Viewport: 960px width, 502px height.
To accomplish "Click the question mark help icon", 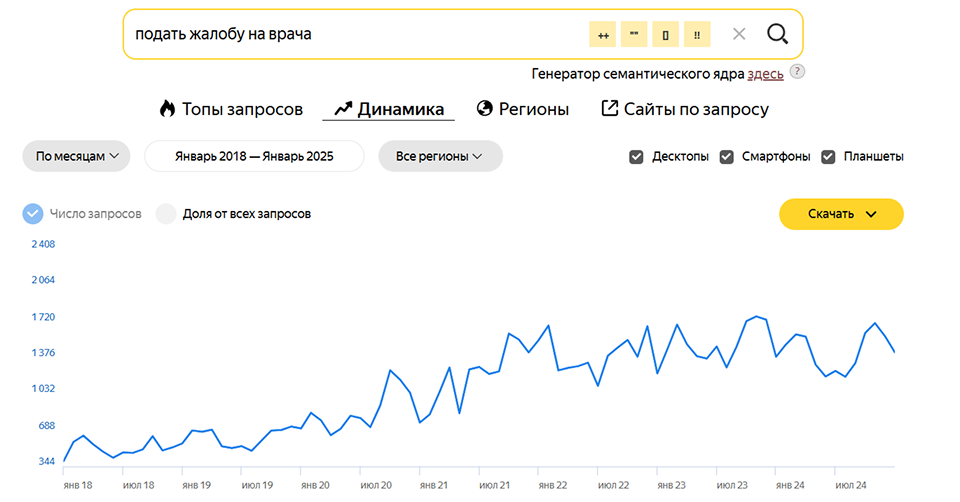I will (x=797, y=72).
